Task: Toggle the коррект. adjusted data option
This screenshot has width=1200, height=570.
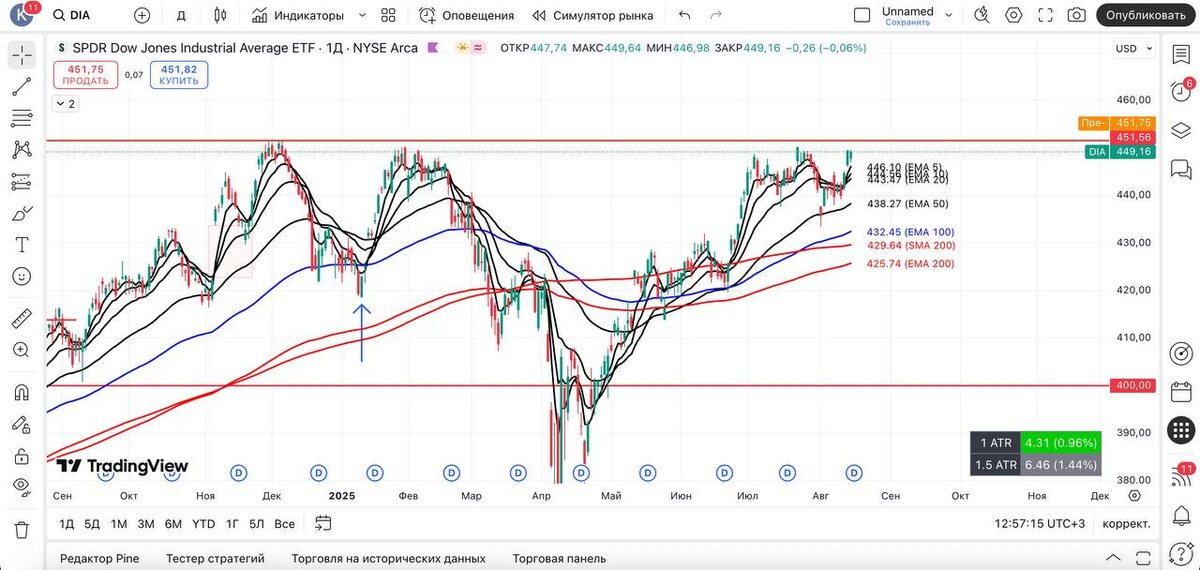Action: point(1126,523)
